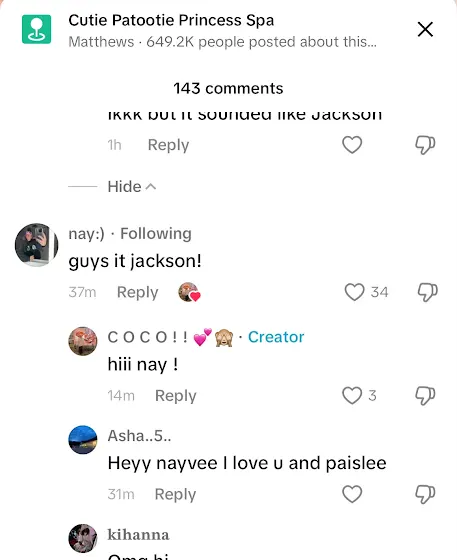The height and width of the screenshot is (560, 457).
Task: Like Asha..5..'s comment about paislee
Action: (x=352, y=494)
